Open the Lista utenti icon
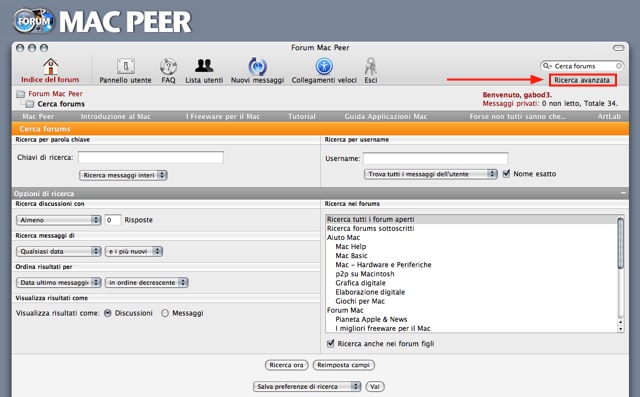Viewport: 640px width, 397px height. point(204,66)
